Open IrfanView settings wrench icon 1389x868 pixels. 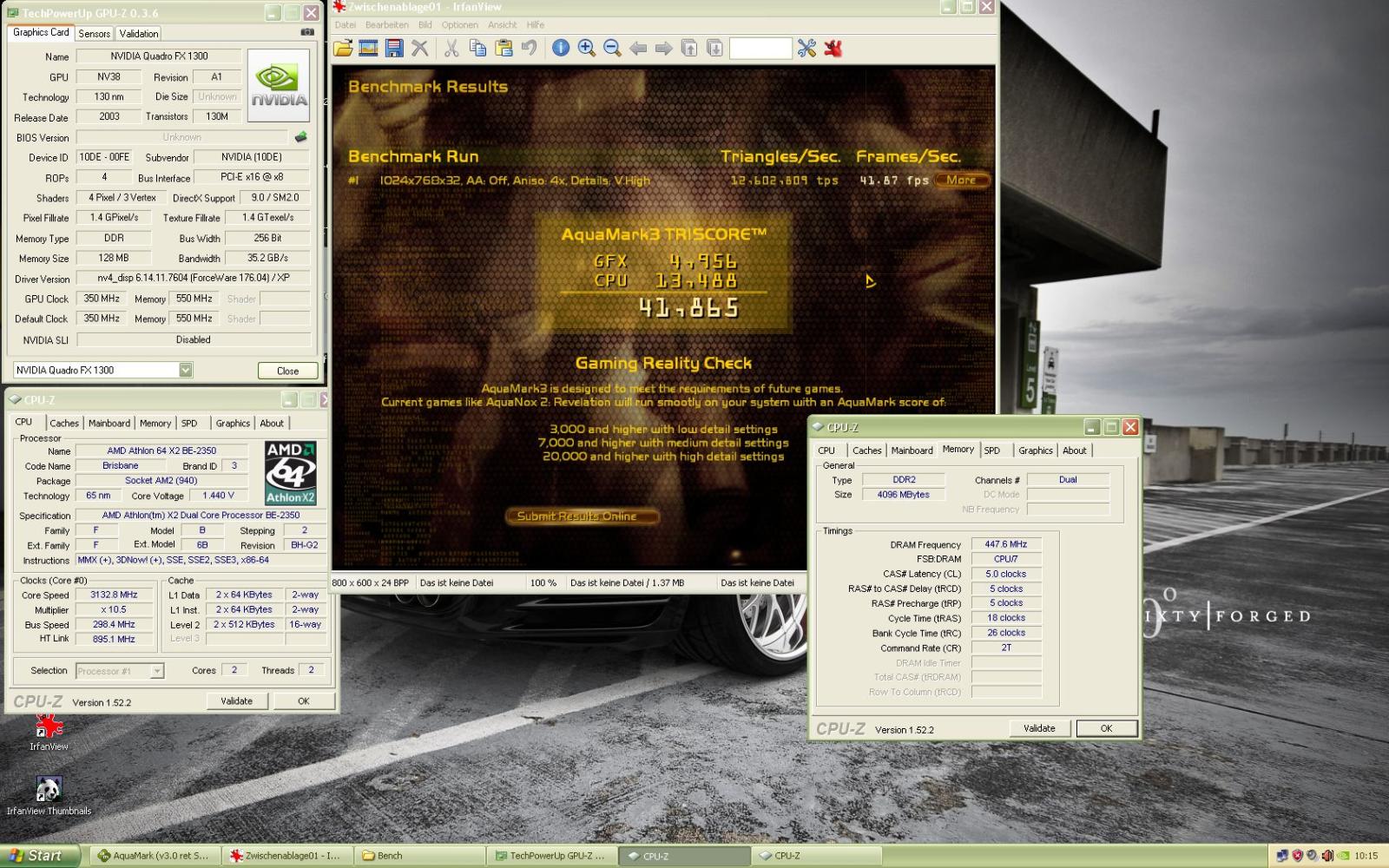807,48
